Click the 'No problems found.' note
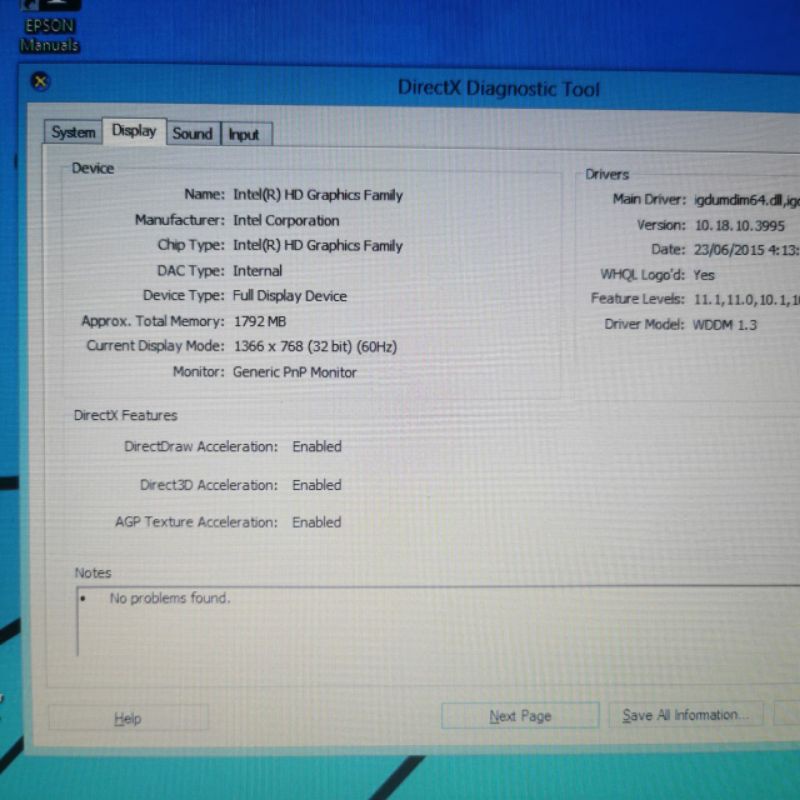Image resolution: width=800 pixels, height=800 pixels. pos(169,598)
